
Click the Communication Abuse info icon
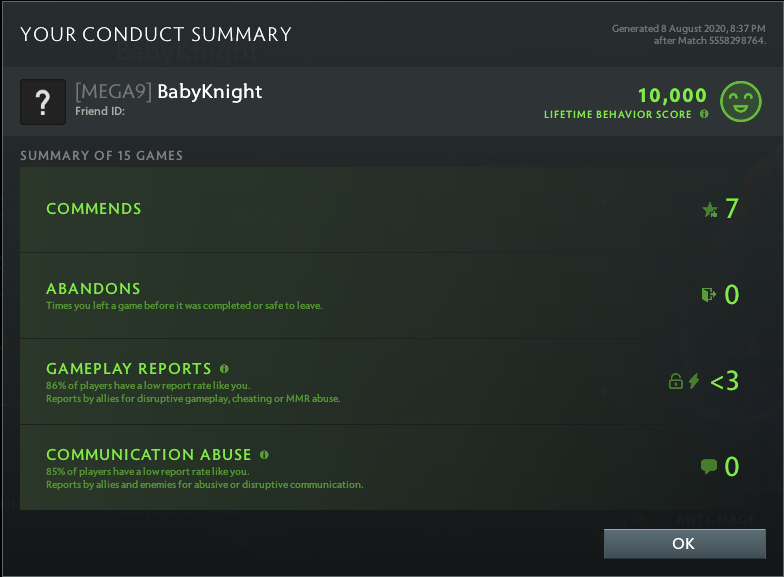pyautogui.click(x=264, y=454)
